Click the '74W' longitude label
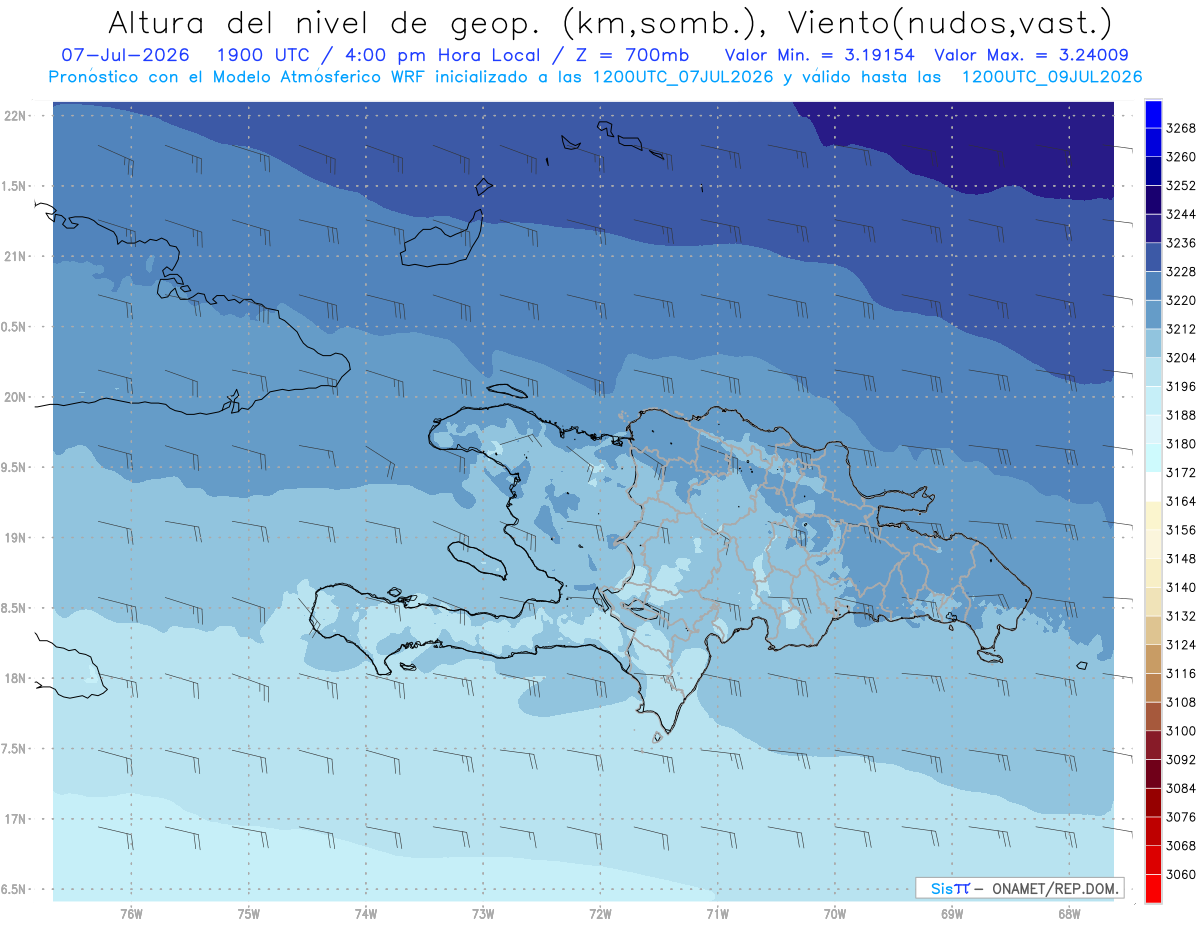The width and height of the screenshot is (1200, 927). pyautogui.click(x=366, y=914)
